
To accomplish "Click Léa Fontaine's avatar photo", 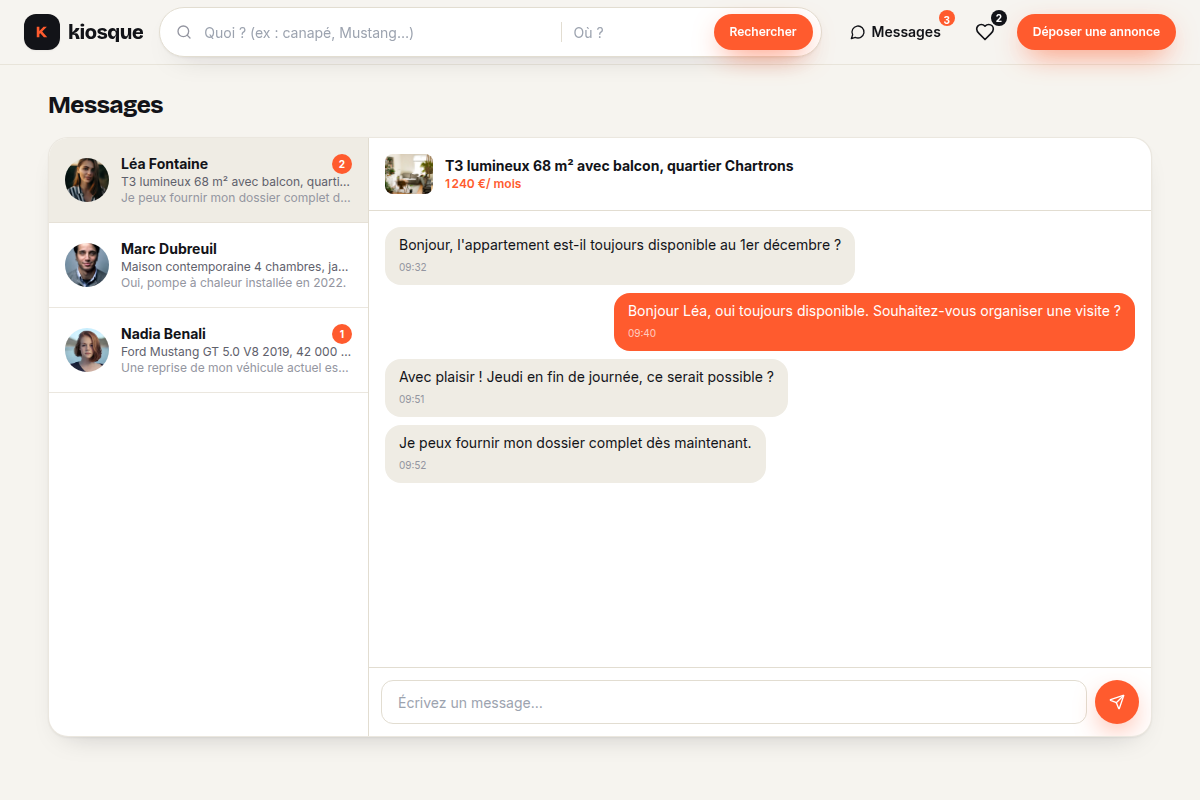I will [x=87, y=180].
